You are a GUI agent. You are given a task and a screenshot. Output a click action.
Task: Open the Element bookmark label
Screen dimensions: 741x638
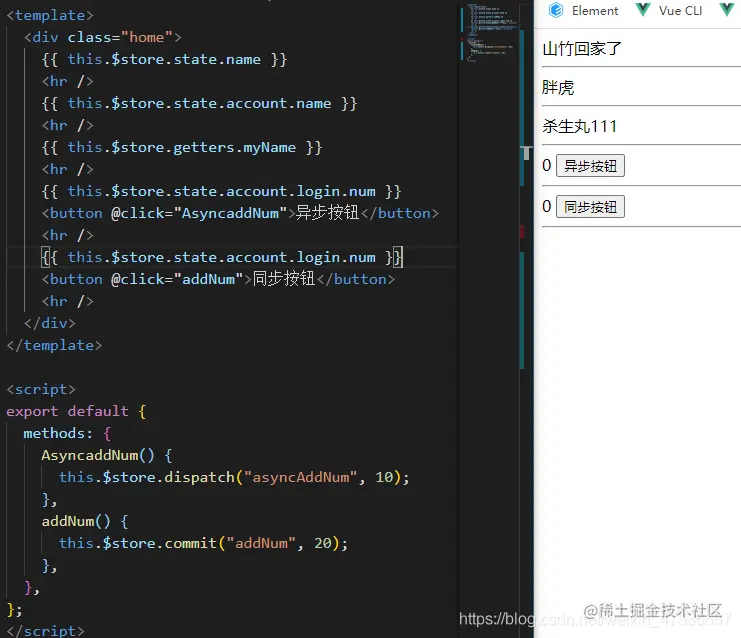pyautogui.click(x=595, y=10)
